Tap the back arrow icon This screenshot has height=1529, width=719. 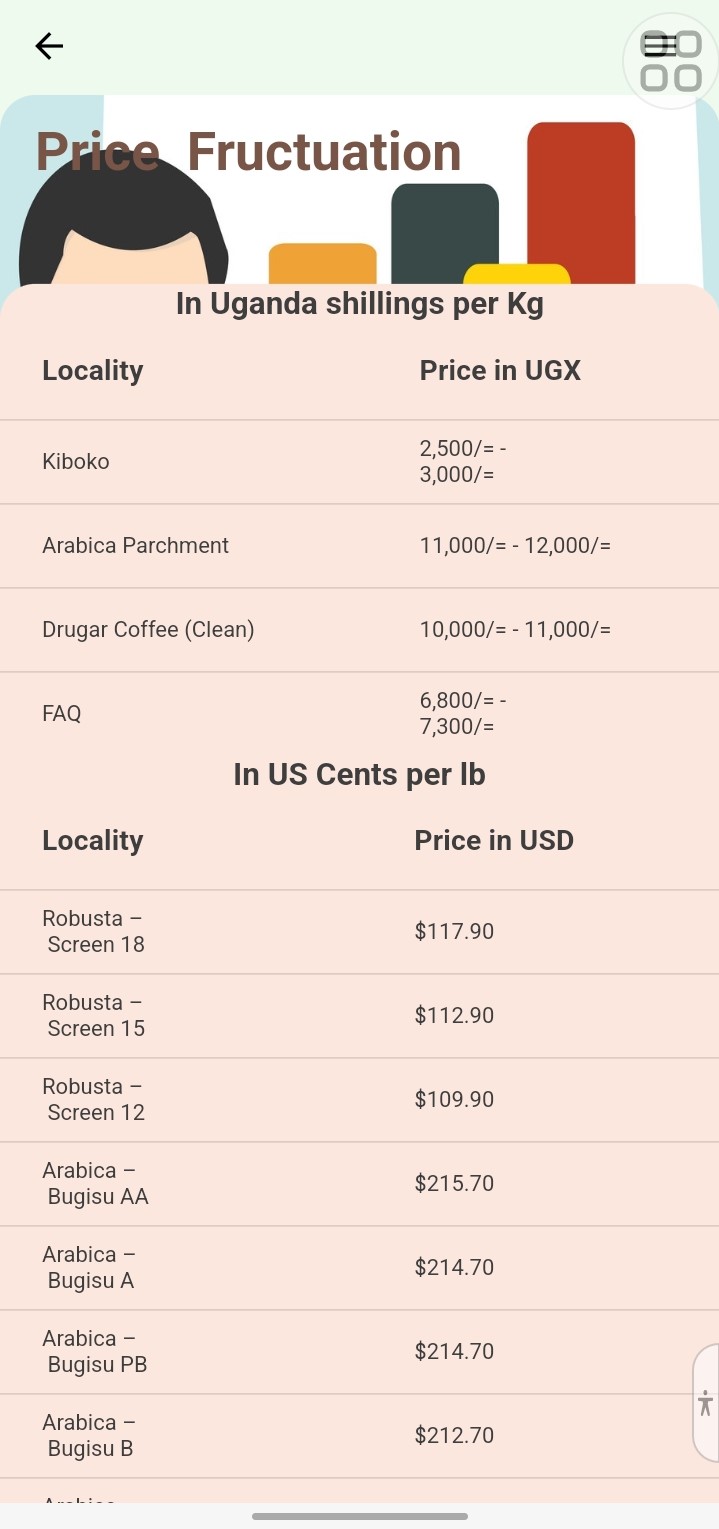click(49, 46)
